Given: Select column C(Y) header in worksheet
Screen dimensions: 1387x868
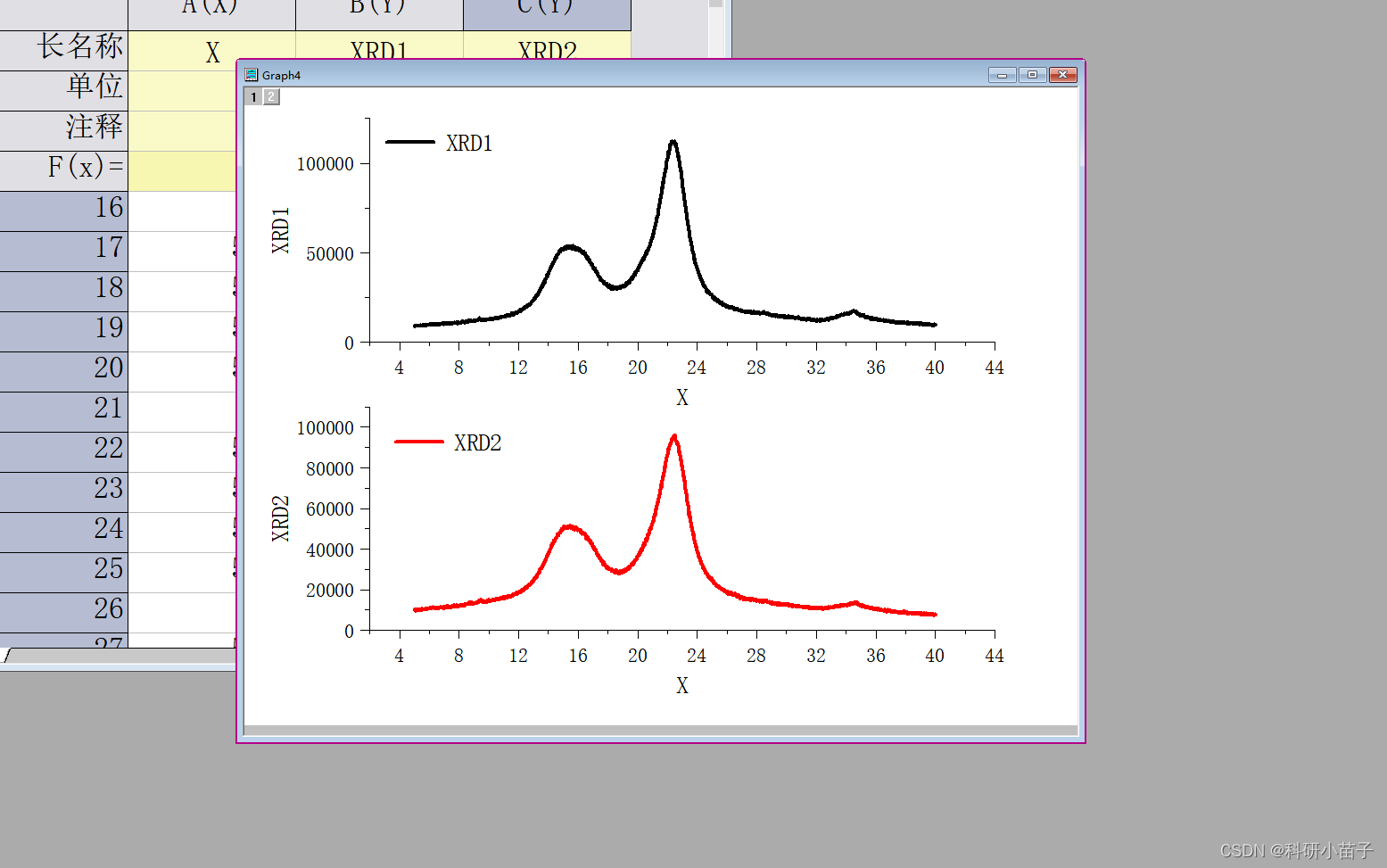Looking at the screenshot, I should [547, 14].
